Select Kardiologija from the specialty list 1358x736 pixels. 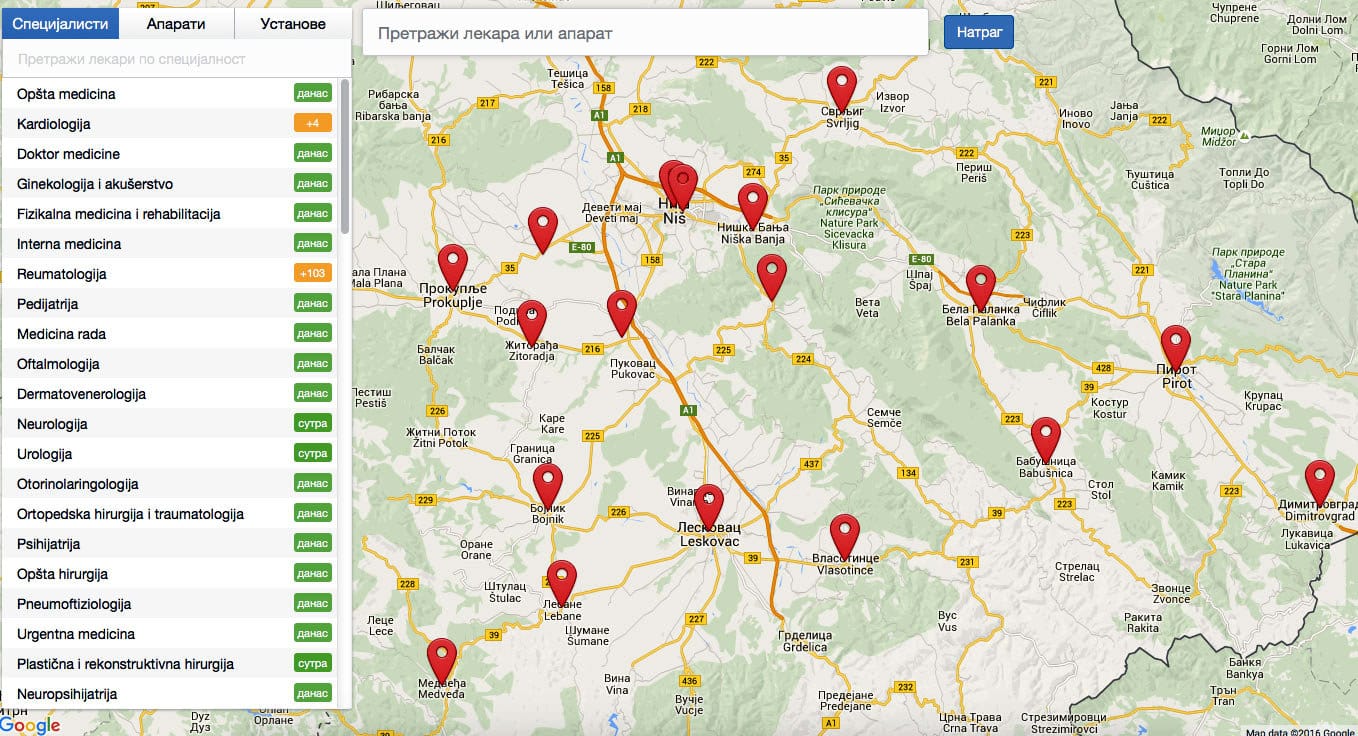pos(54,124)
